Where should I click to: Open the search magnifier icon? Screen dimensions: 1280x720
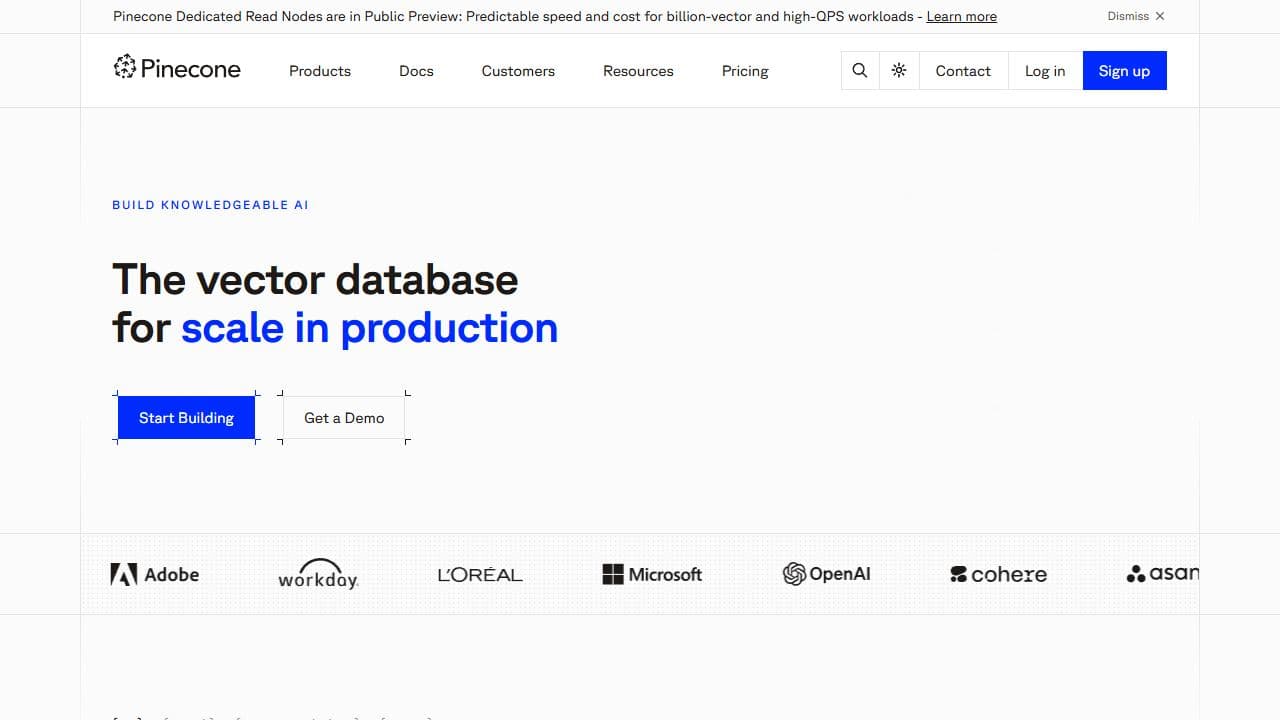860,71
